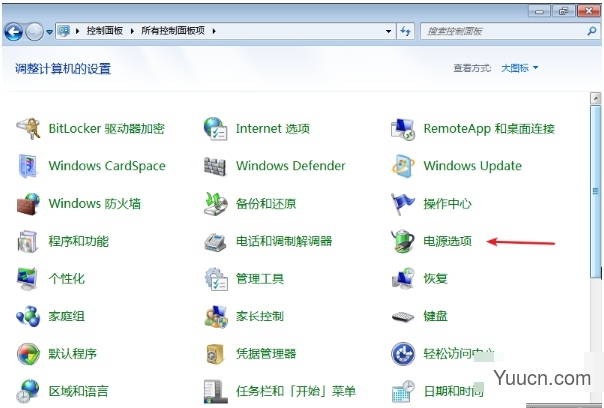Refresh the control panel view
This screenshot has height=408, width=604.
pos(405,31)
